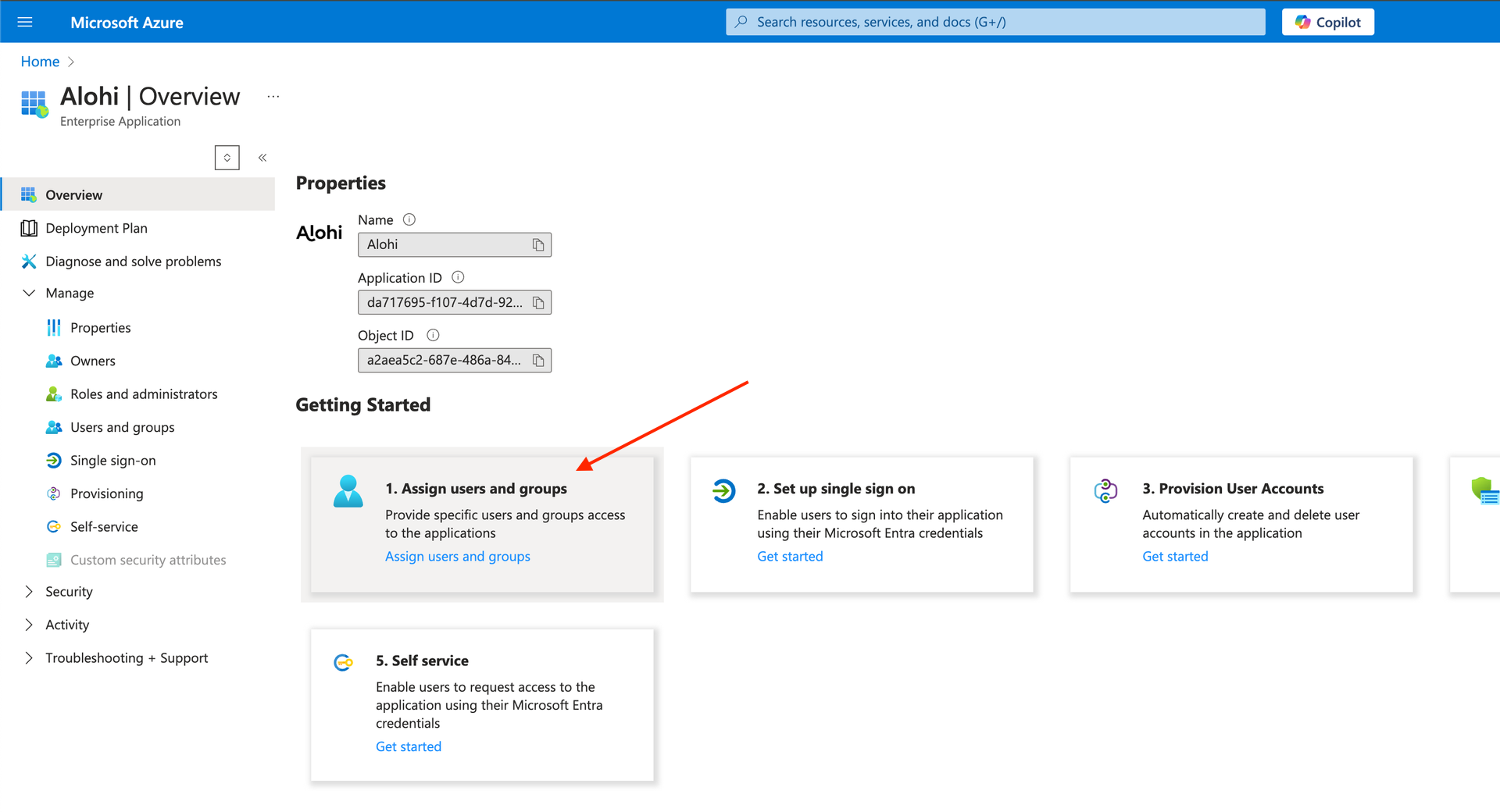The height and width of the screenshot is (812, 1500).
Task: Click the Microsoft Azure brand link
Action: tap(127, 23)
